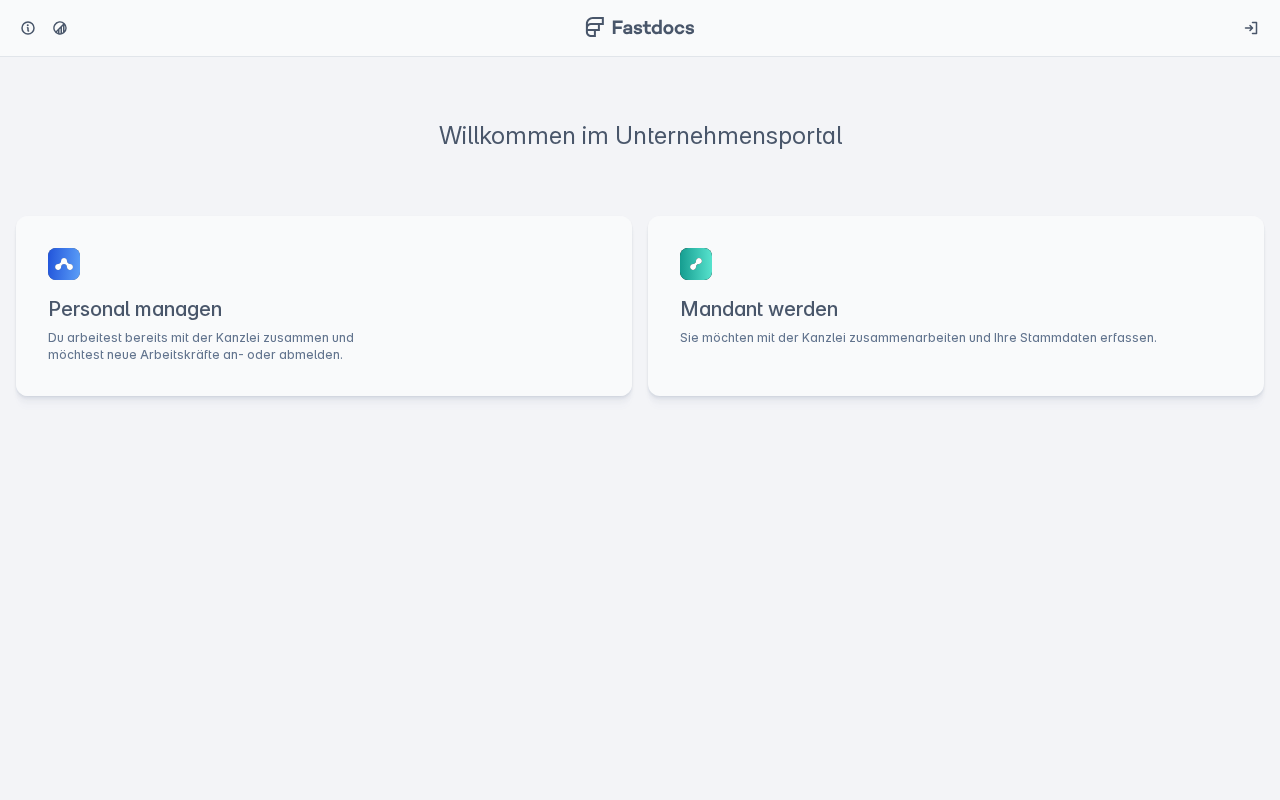The height and width of the screenshot is (800, 1280).
Task: Open the Personal managen heading
Action: (135, 308)
